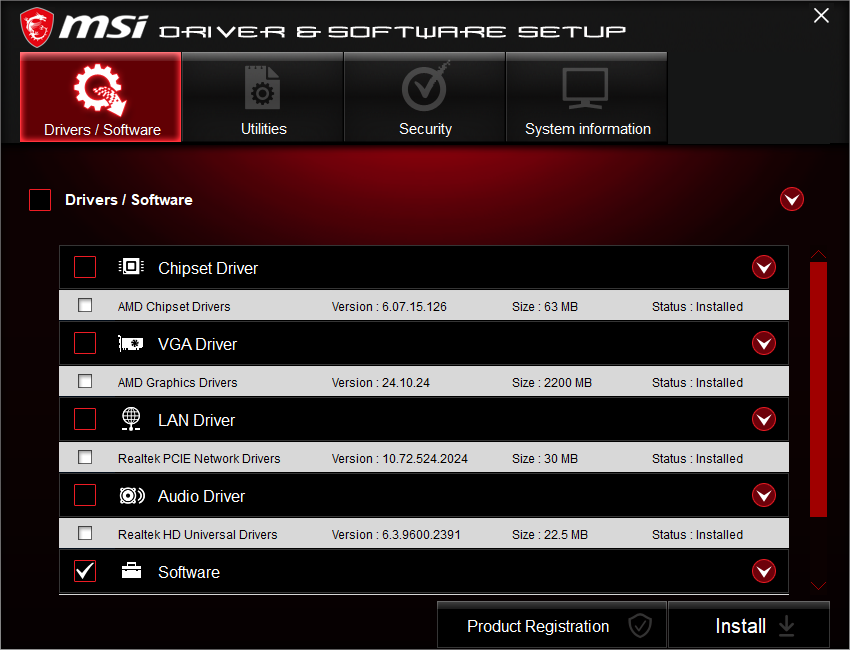Screen dimensions: 850x650
Task: Click the 'Audio Driver' heading label
Action: pyautogui.click(x=201, y=496)
